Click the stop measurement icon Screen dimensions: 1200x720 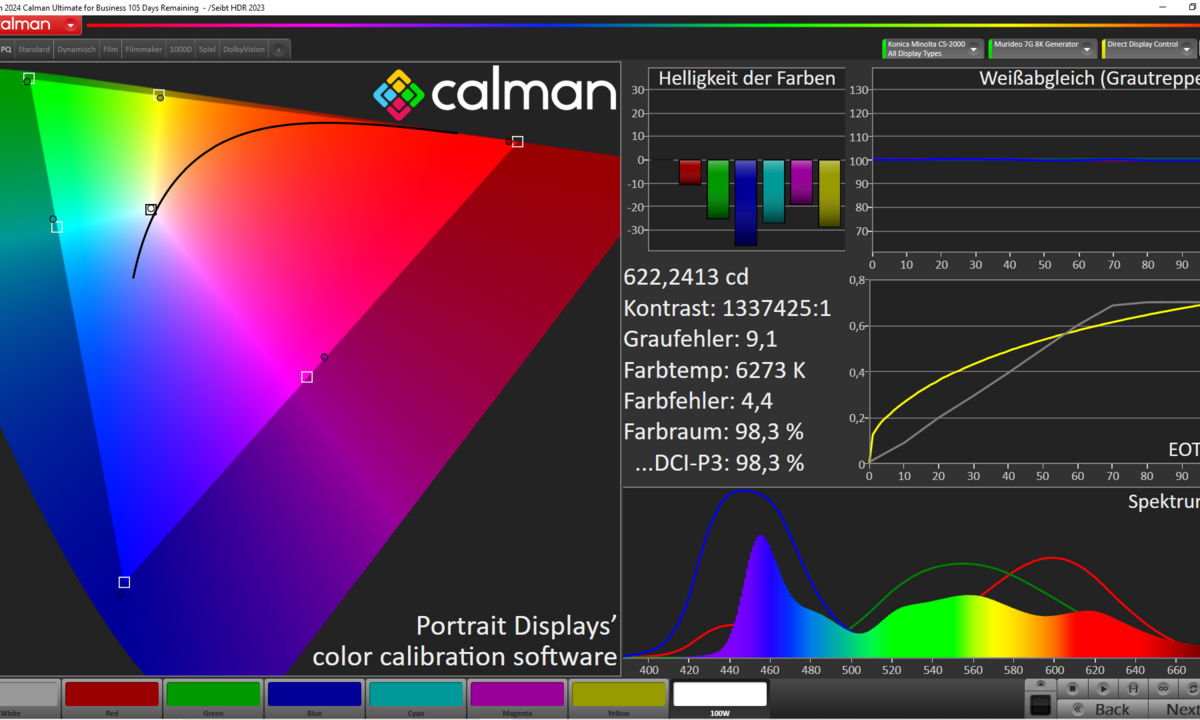tap(1072, 688)
